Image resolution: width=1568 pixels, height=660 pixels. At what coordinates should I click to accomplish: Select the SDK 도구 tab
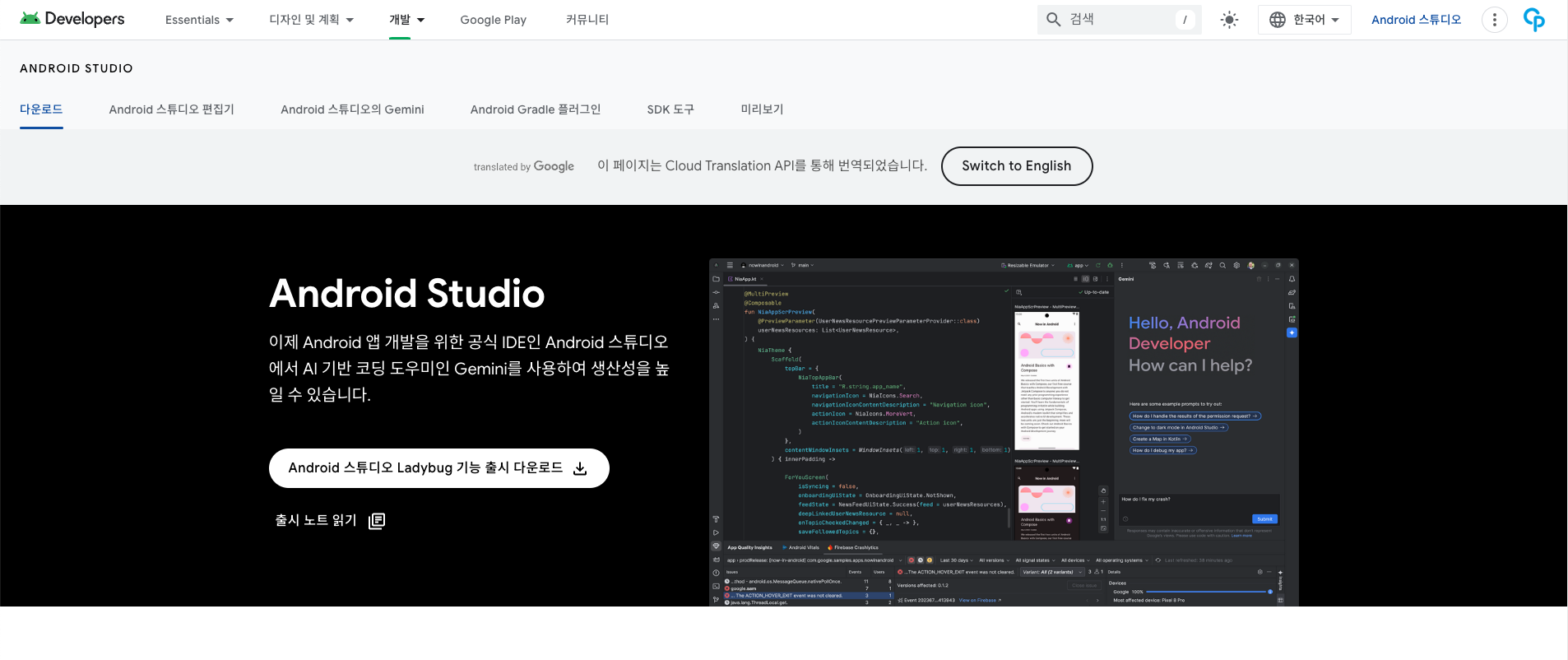[670, 109]
